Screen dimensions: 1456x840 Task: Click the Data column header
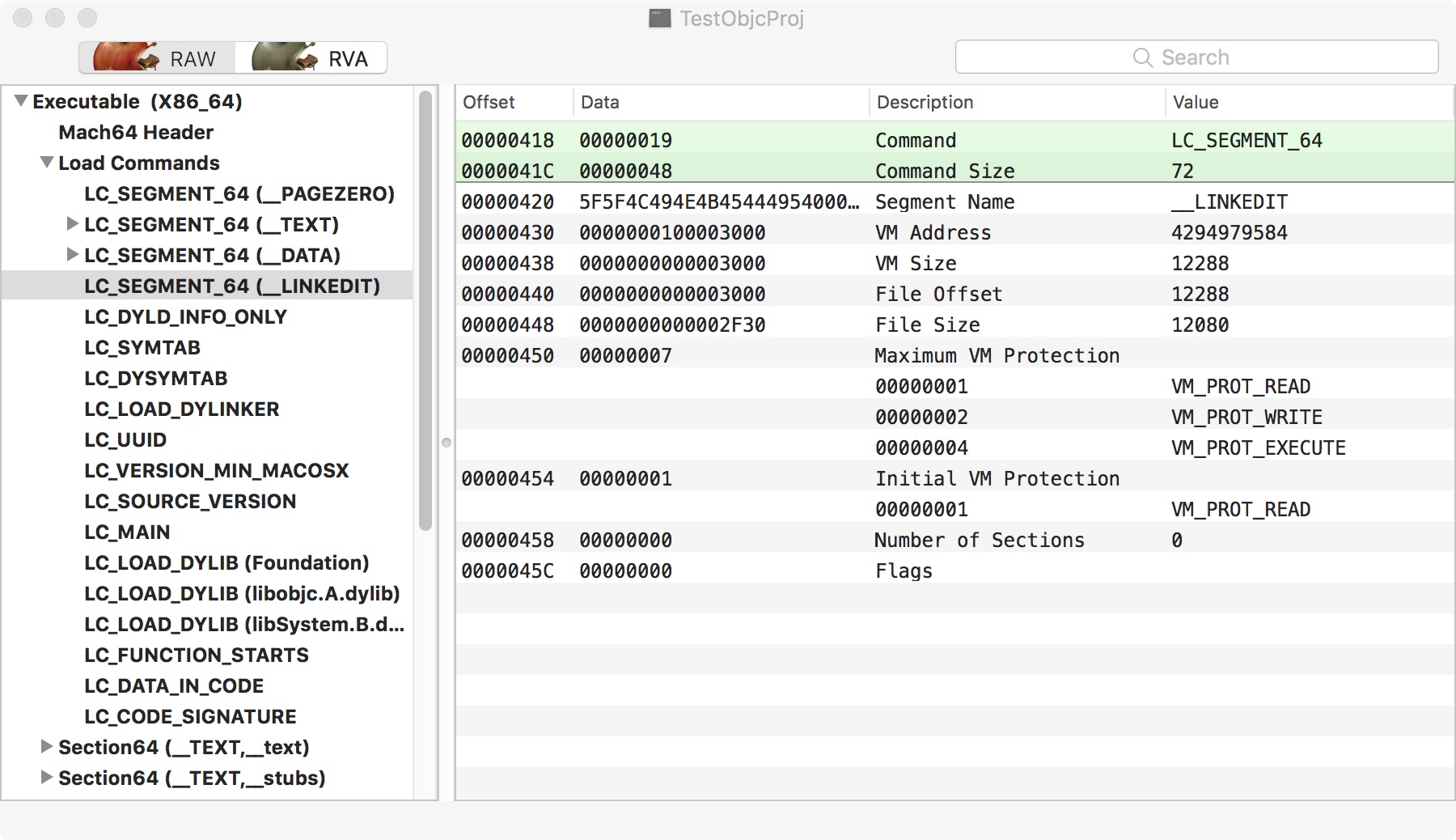coord(722,102)
